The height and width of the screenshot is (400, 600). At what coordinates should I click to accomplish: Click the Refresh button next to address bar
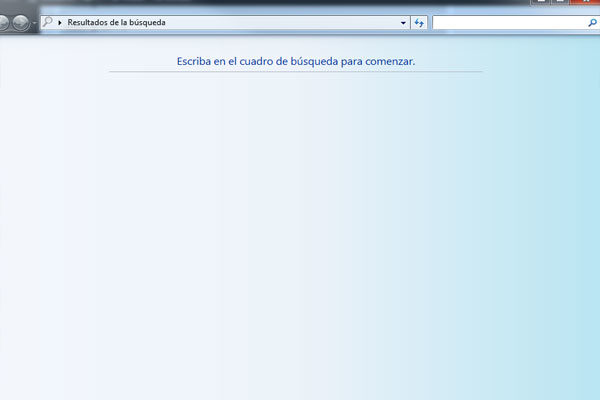click(419, 23)
